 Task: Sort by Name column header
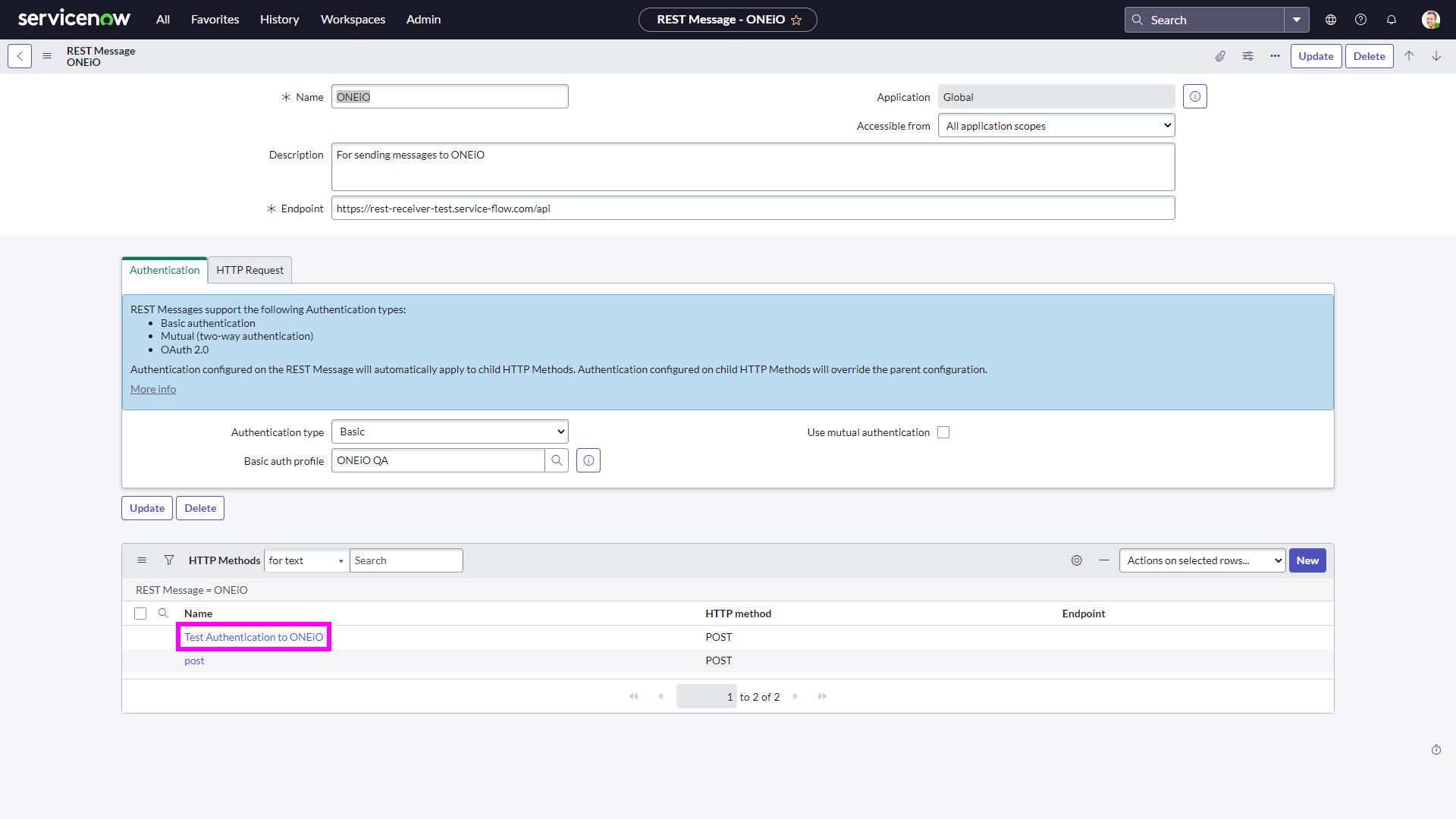pyautogui.click(x=198, y=613)
